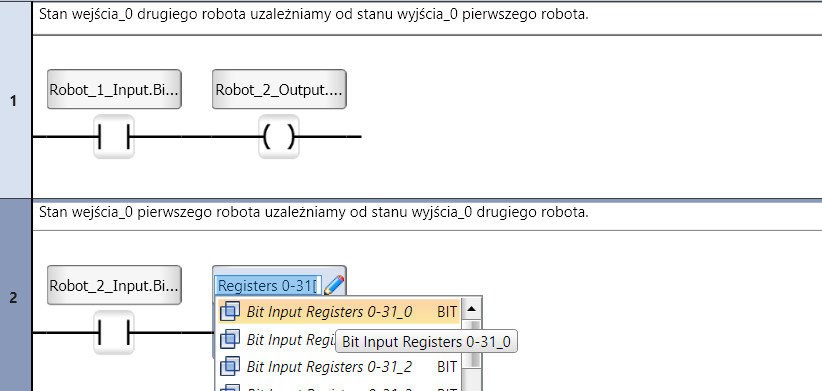The width and height of the screenshot is (822, 391).
Task: Click the scroll up arrow of suggestion list
Action: click(471, 309)
